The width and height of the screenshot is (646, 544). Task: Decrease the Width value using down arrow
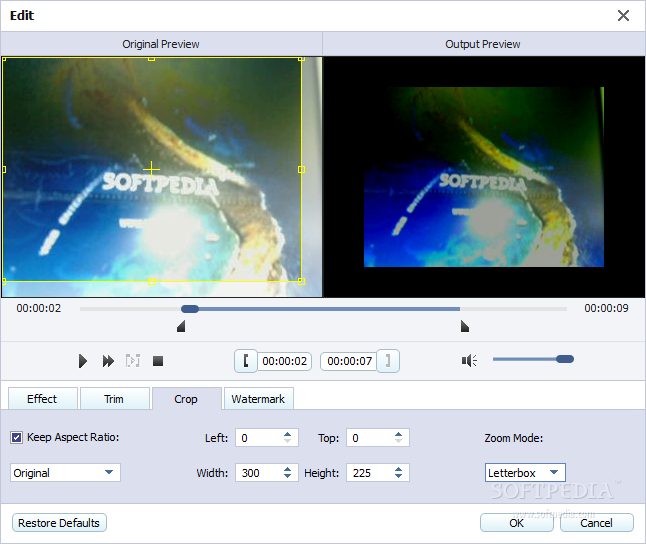[x=288, y=476]
